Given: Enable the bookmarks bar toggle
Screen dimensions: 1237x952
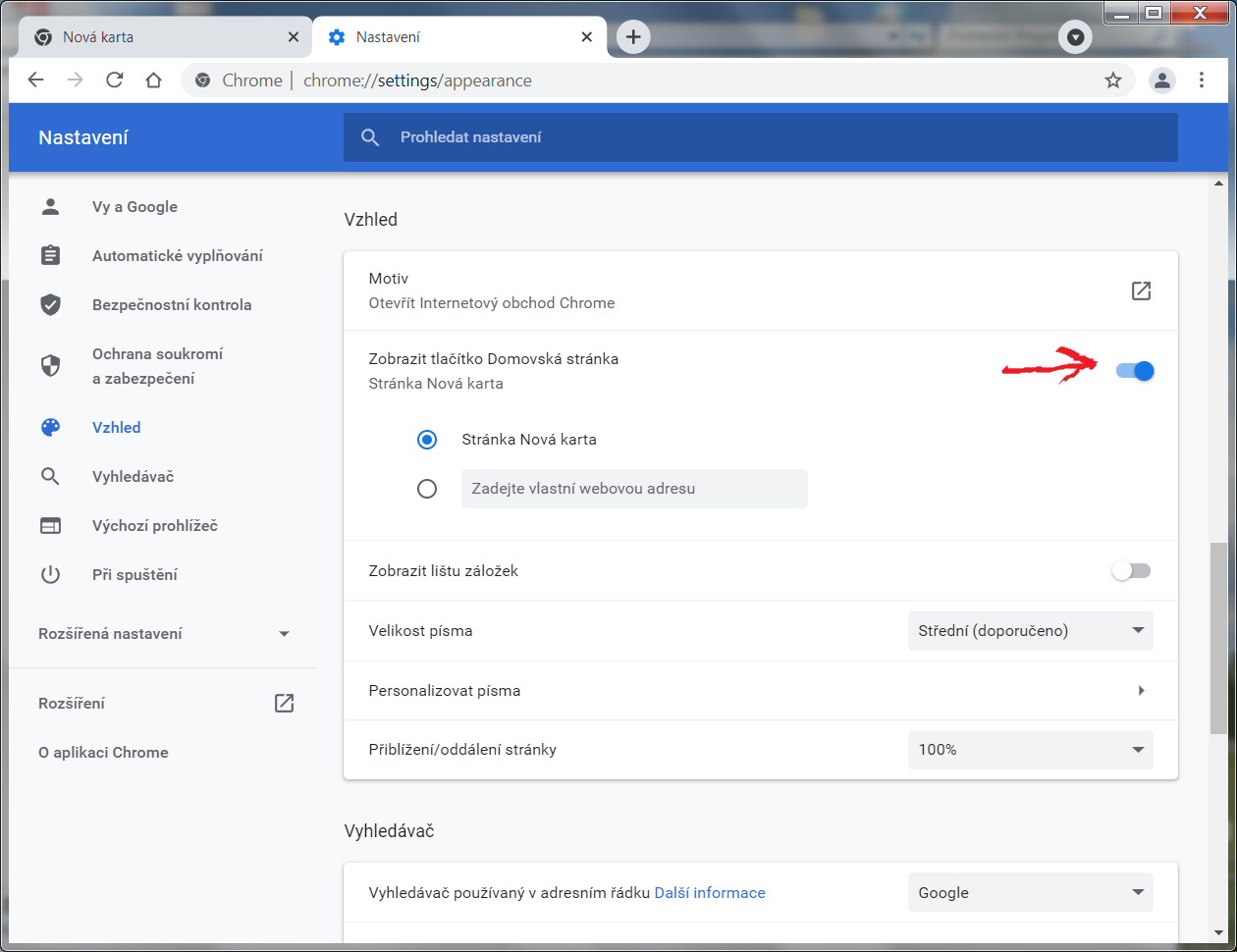Looking at the screenshot, I should [1131, 570].
